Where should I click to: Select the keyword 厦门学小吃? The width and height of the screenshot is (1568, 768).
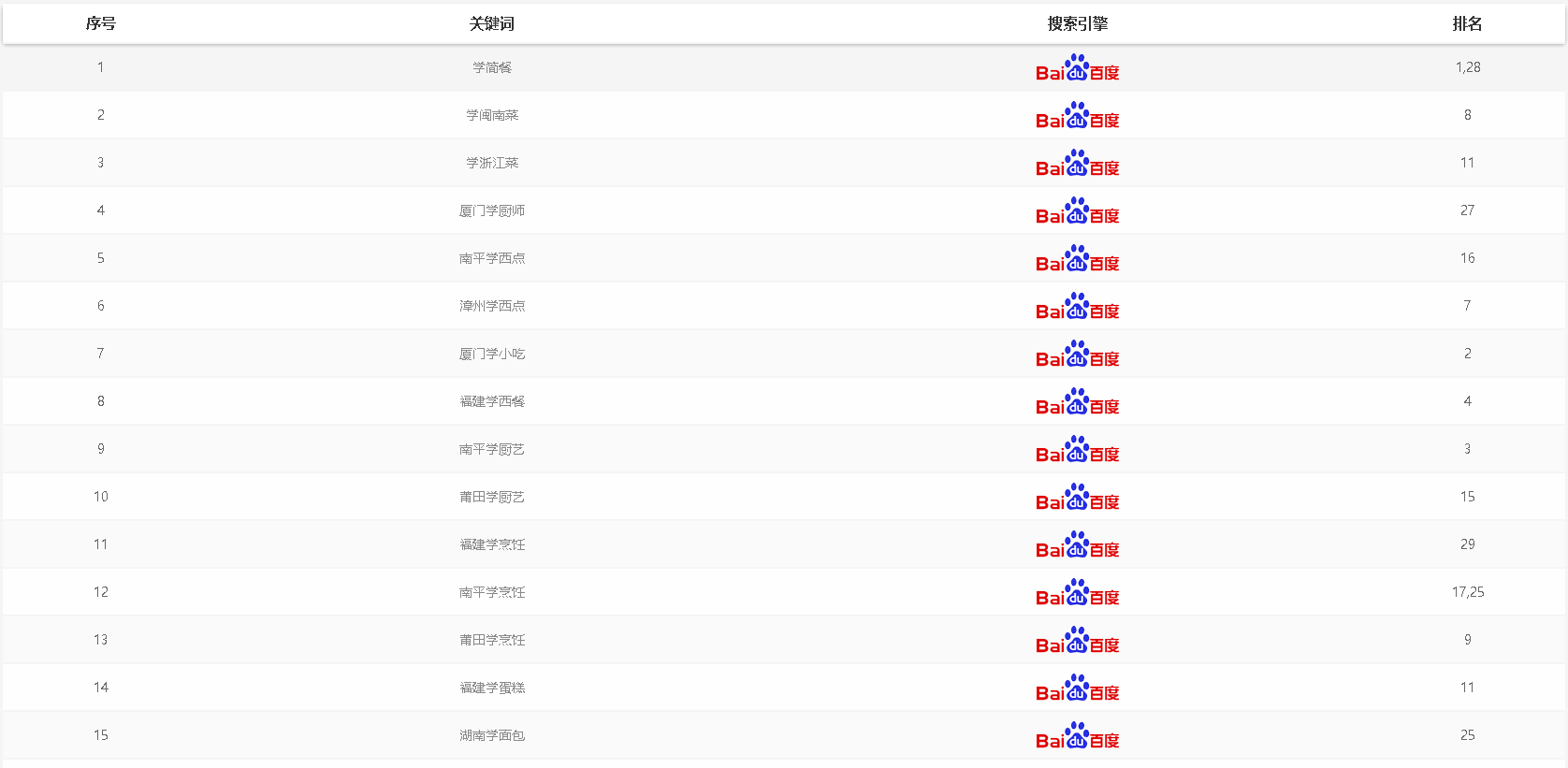[x=492, y=354]
